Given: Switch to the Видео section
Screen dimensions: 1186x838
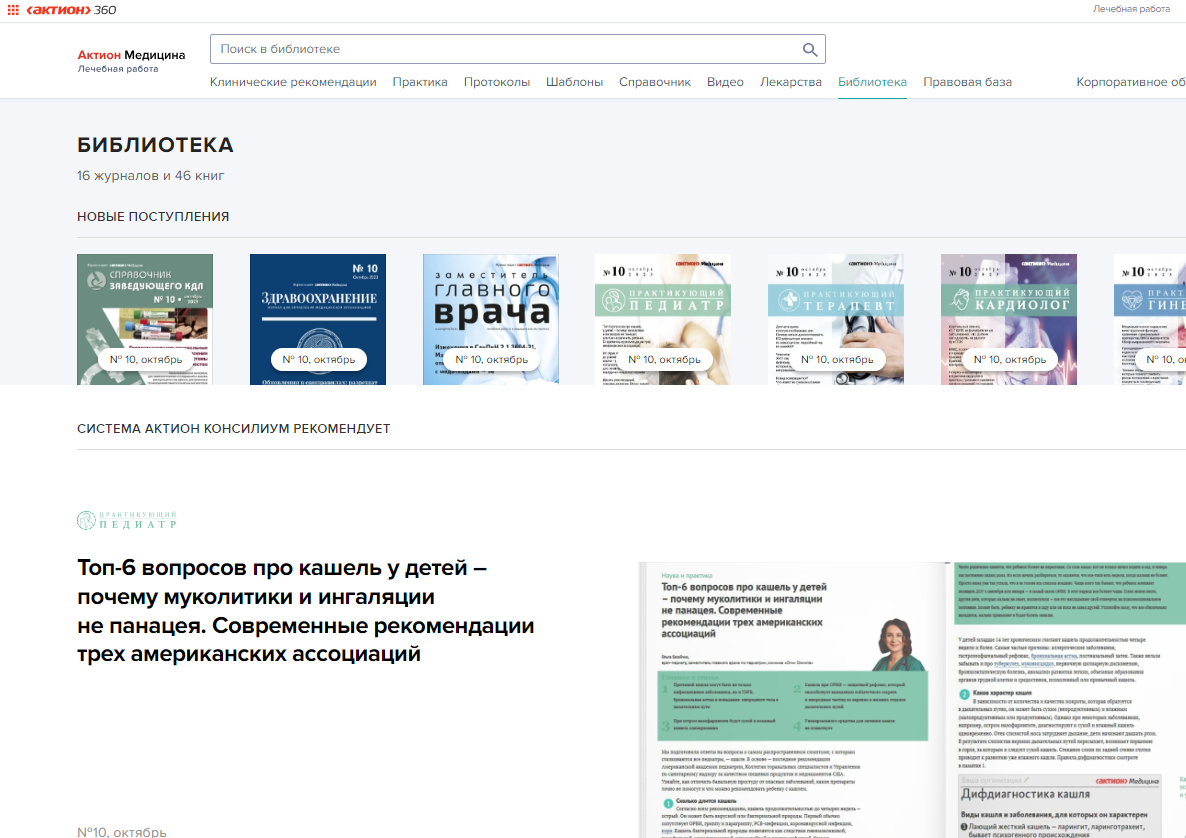Looking at the screenshot, I should (725, 82).
